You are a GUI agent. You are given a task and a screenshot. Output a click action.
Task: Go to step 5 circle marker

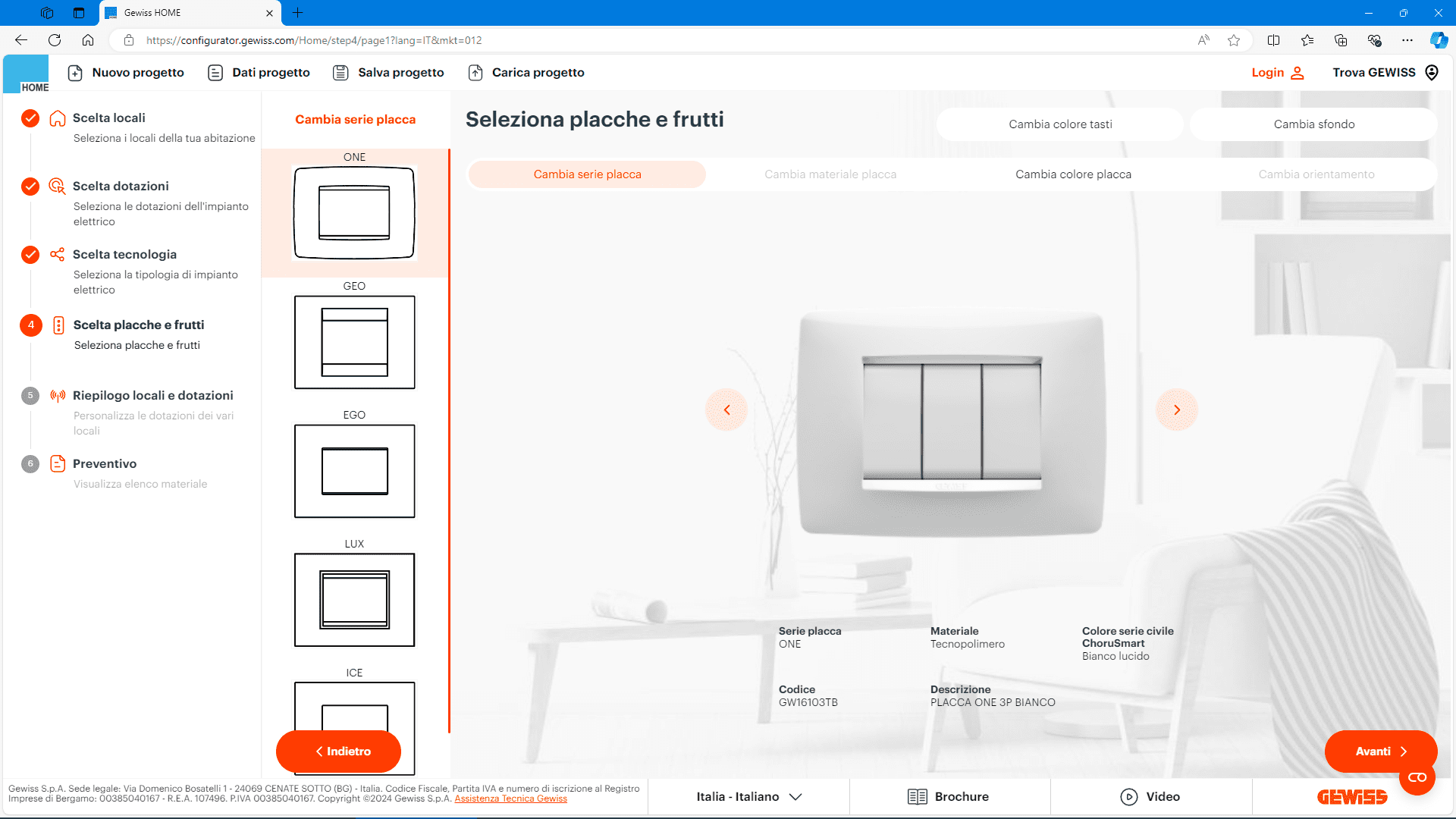pos(30,396)
